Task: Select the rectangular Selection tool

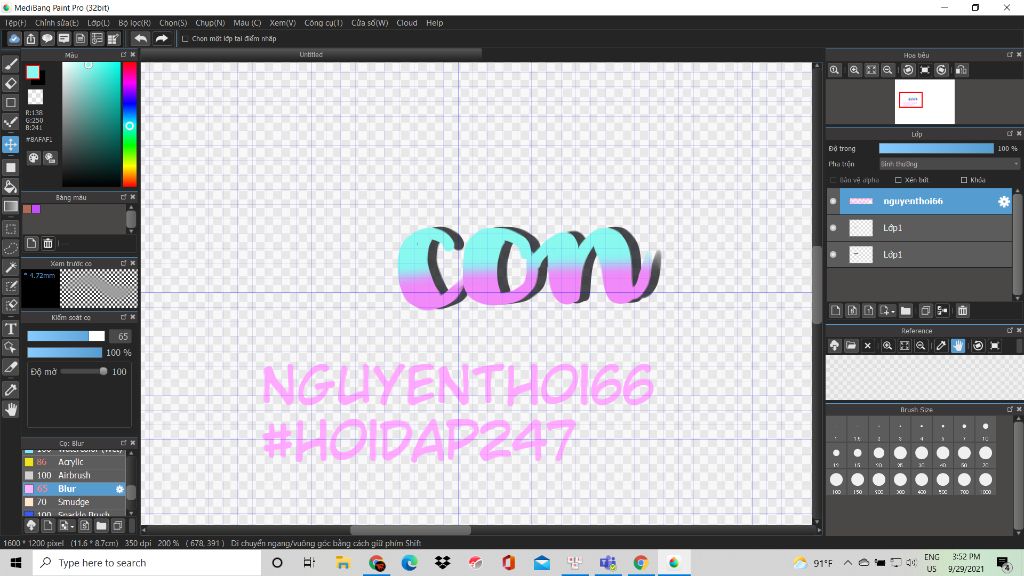Action: coord(10,229)
